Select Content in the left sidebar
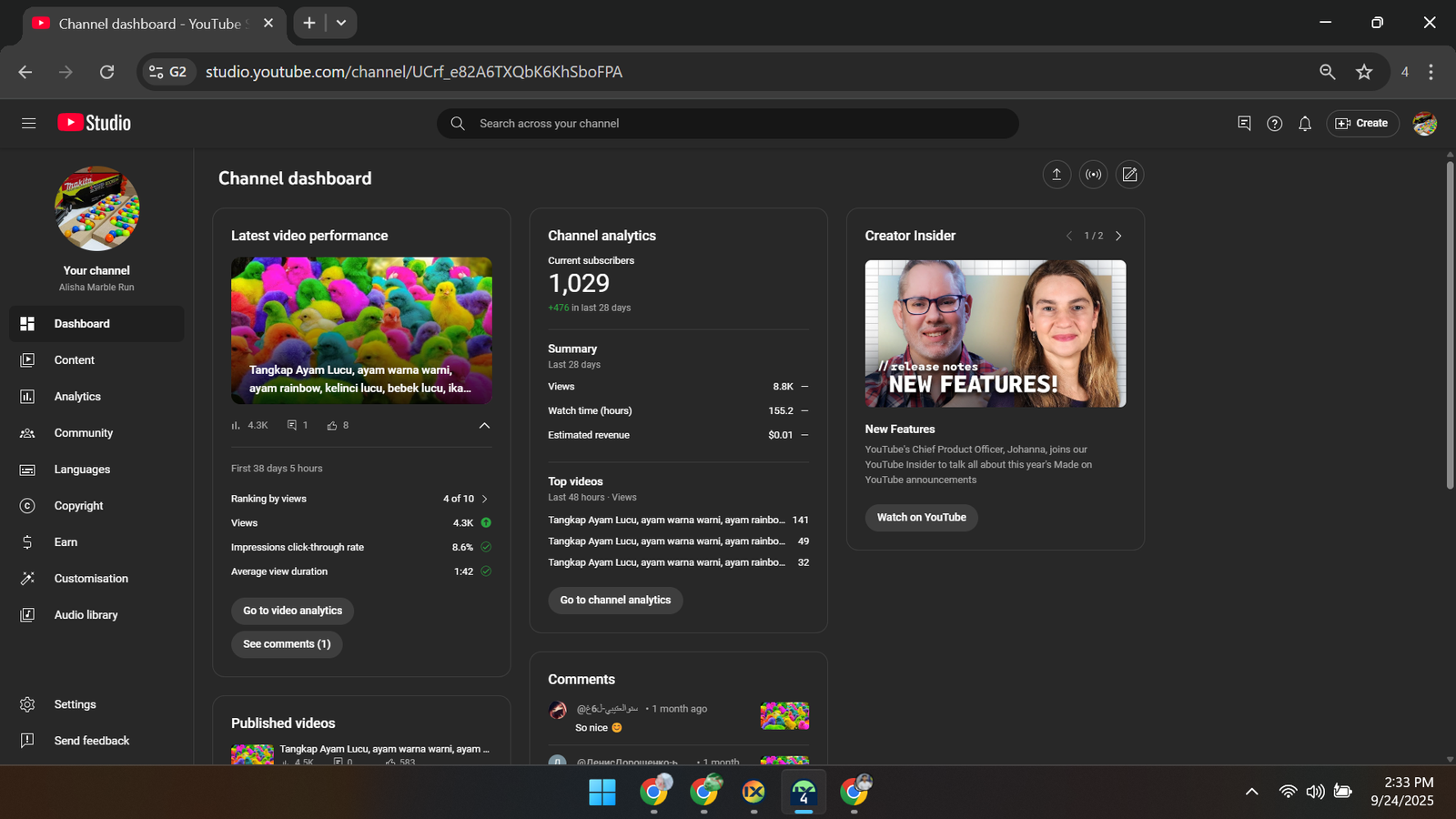Screen dimensions: 1456x819 click(74, 360)
